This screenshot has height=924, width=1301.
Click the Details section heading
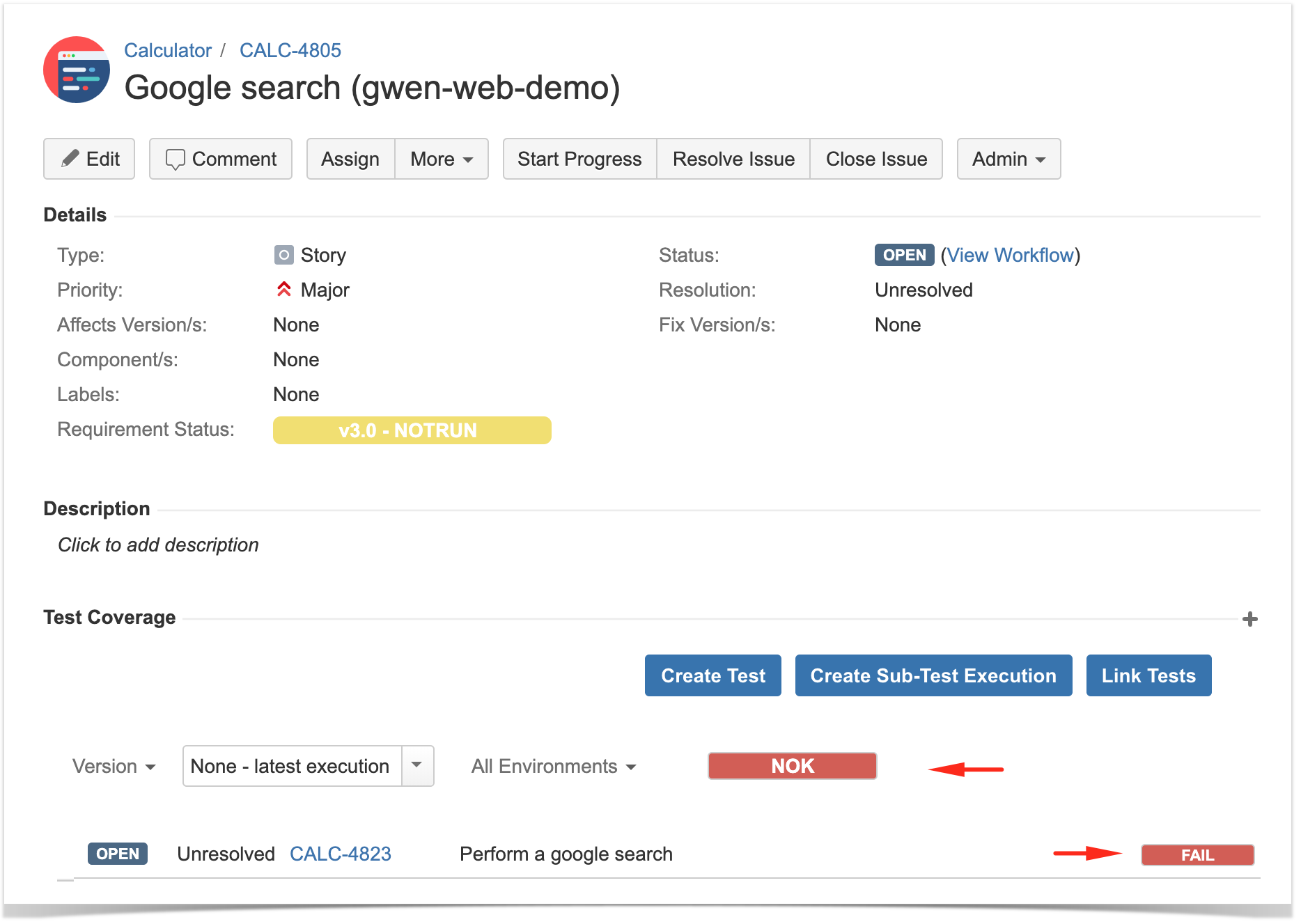click(75, 214)
